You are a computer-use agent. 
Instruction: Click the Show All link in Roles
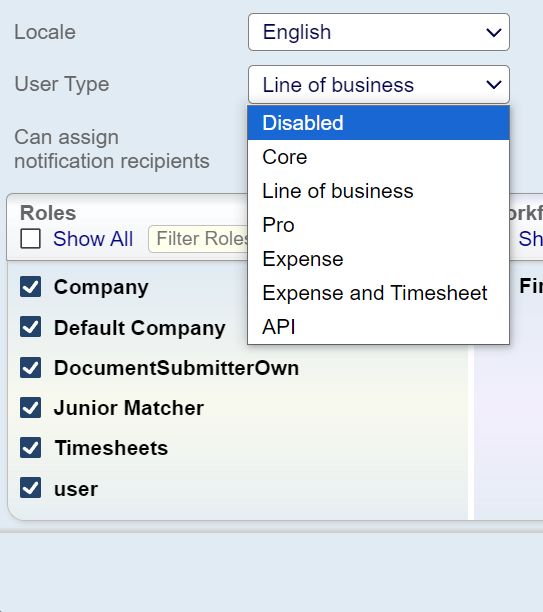[x=93, y=238]
